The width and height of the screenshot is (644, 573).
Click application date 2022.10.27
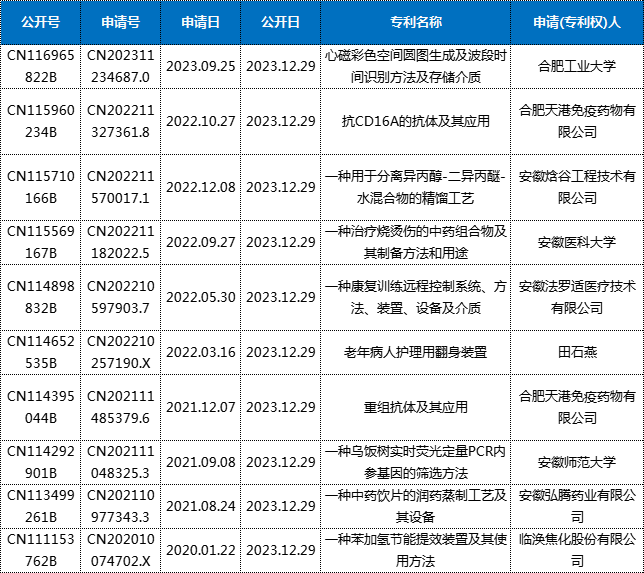click(x=200, y=121)
